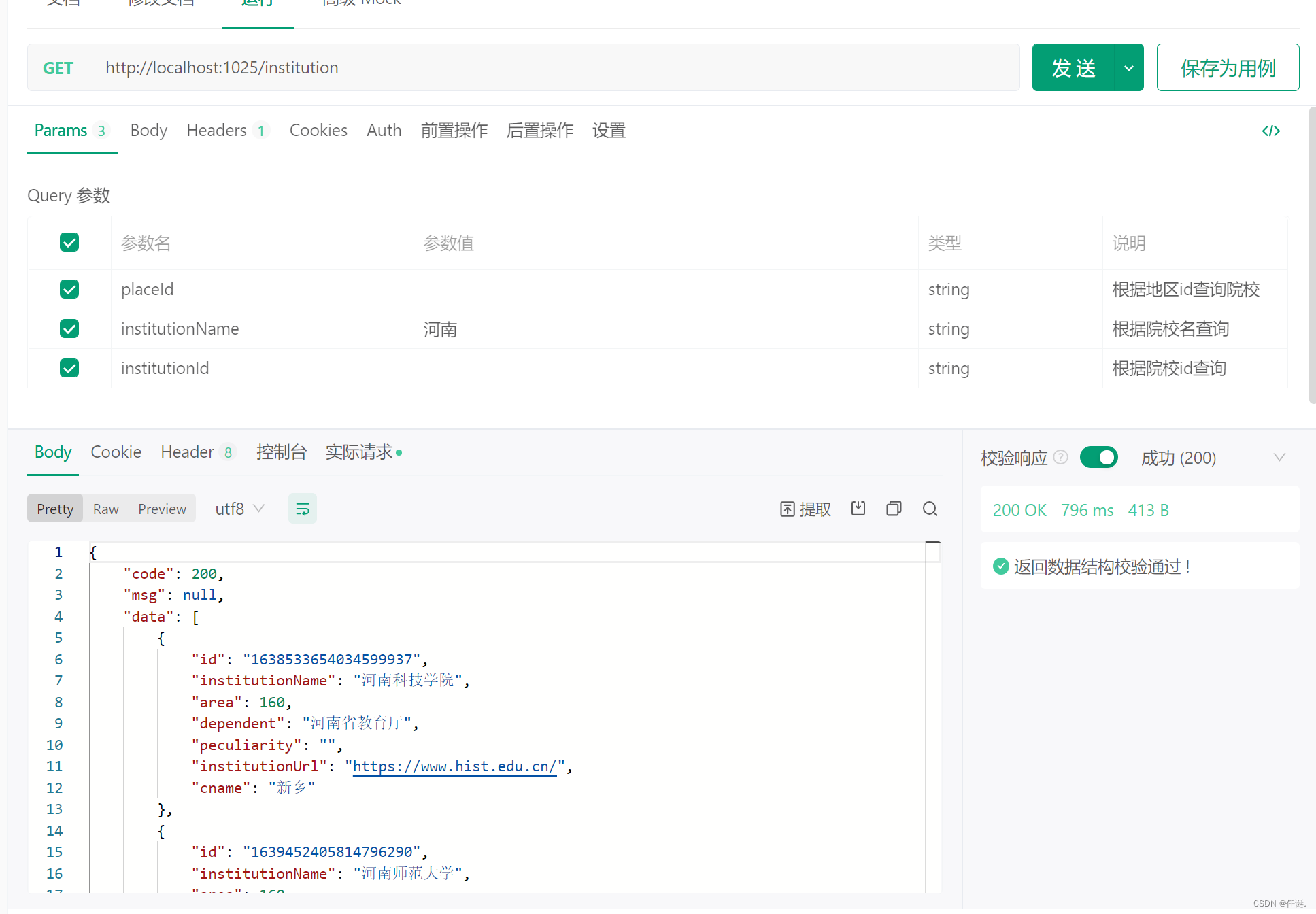
Task: Switch to the Params tab
Action: pos(72,131)
